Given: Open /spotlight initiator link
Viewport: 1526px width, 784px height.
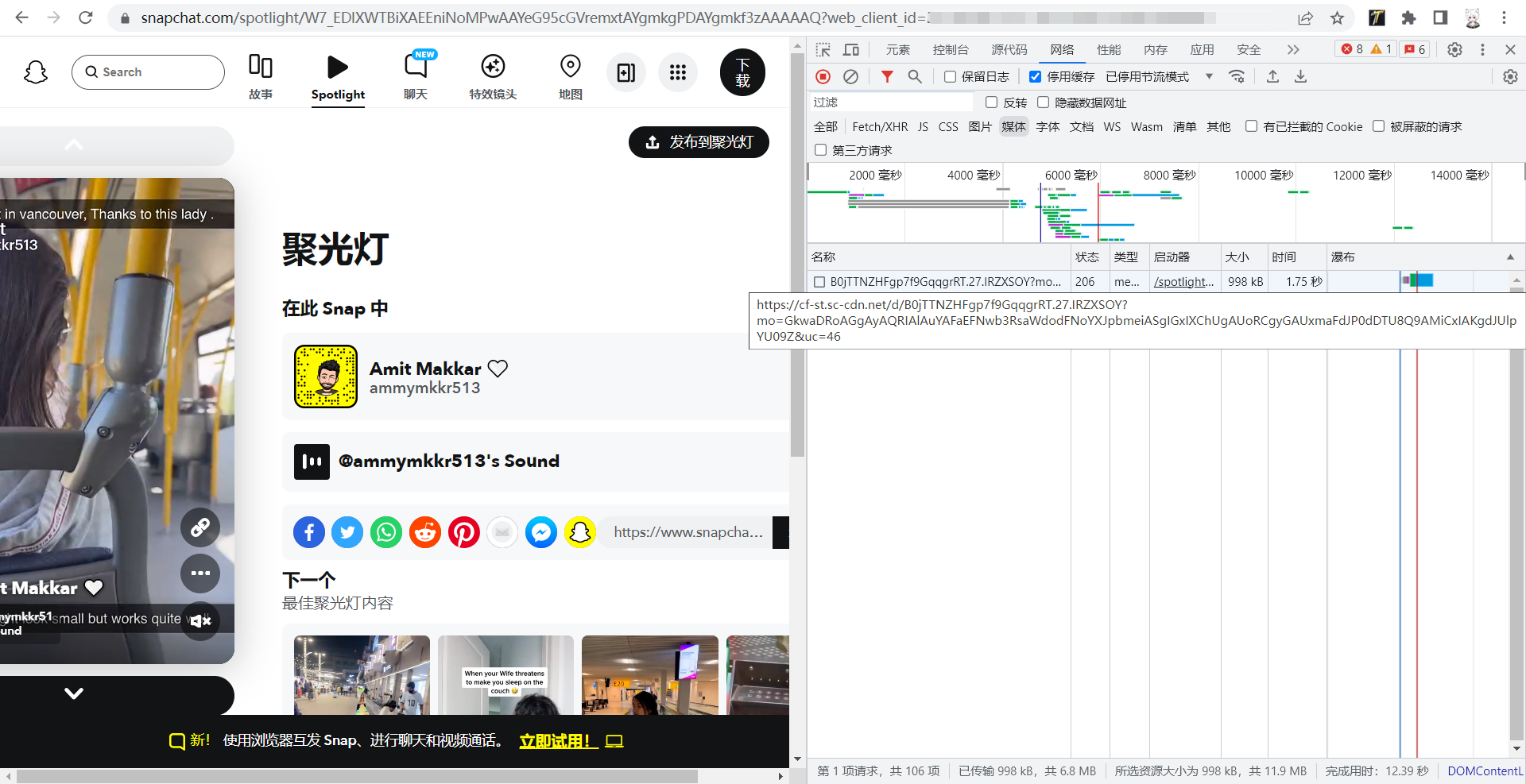Looking at the screenshot, I should coord(1184,282).
